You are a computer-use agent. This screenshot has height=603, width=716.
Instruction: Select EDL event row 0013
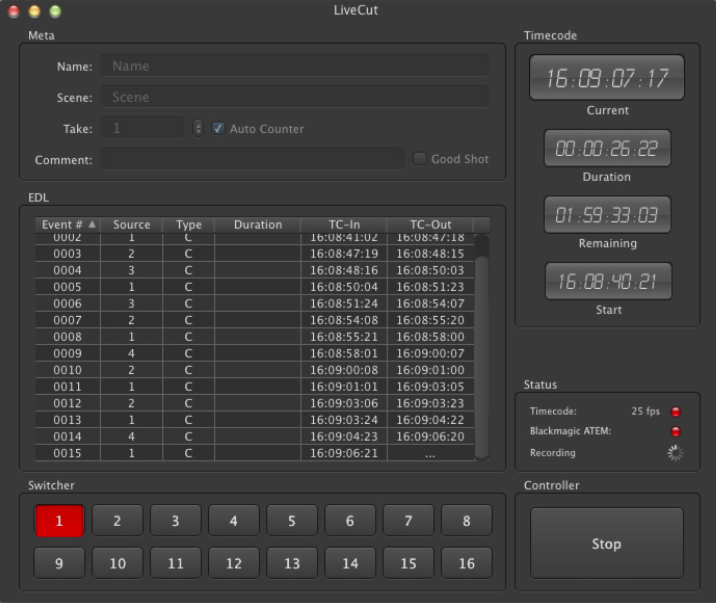coord(255,420)
